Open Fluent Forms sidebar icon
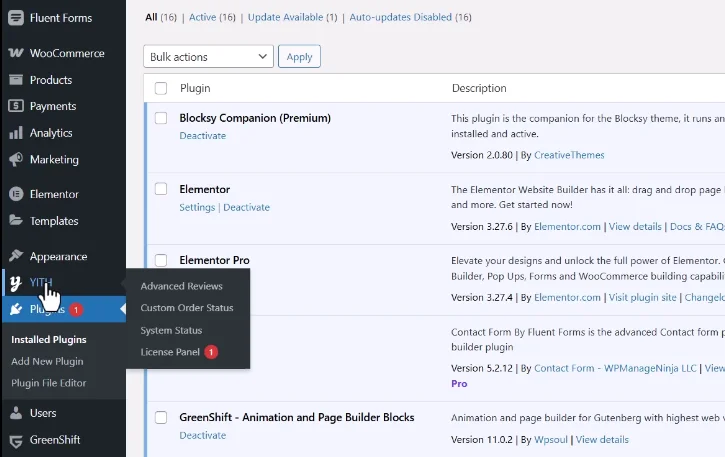This screenshot has width=725, height=457. (x=16, y=18)
